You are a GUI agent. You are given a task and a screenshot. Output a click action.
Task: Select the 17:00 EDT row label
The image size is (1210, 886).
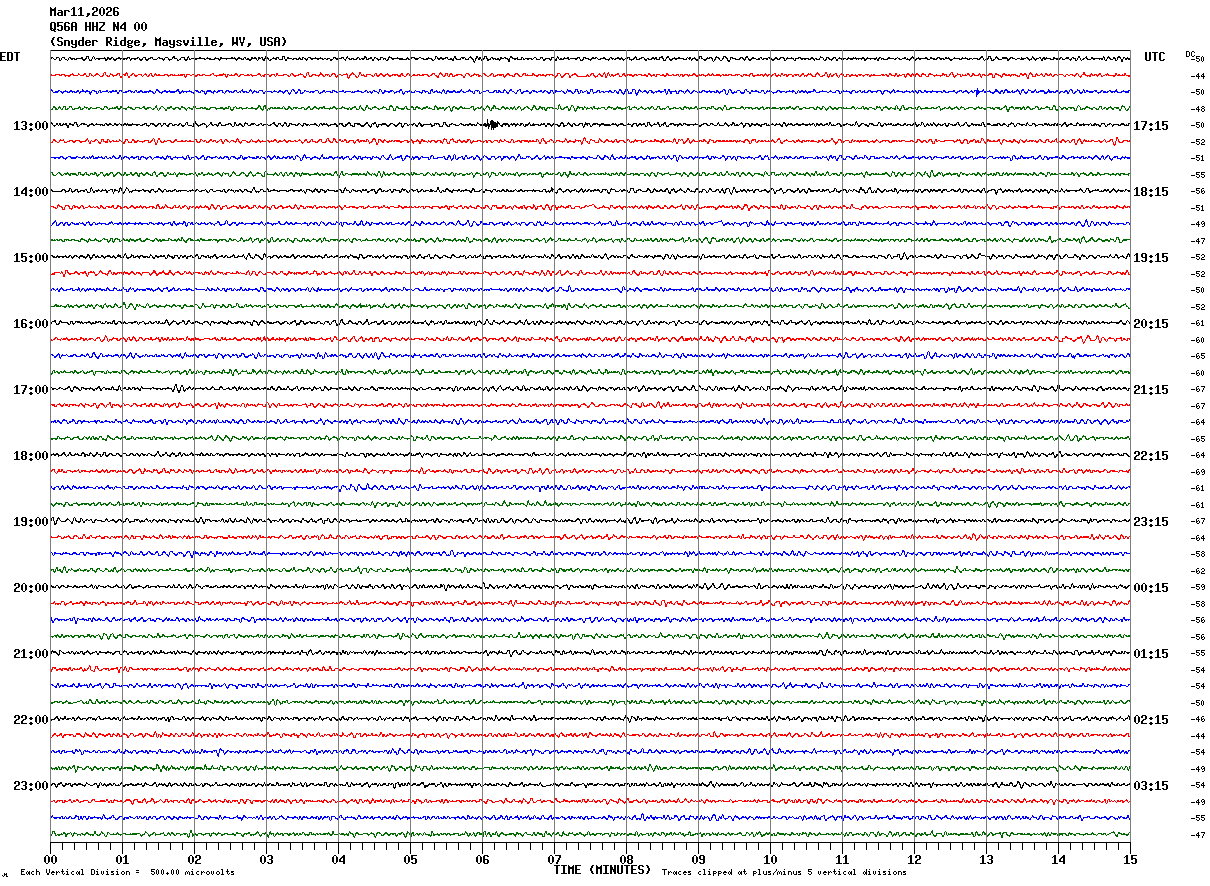(30, 390)
